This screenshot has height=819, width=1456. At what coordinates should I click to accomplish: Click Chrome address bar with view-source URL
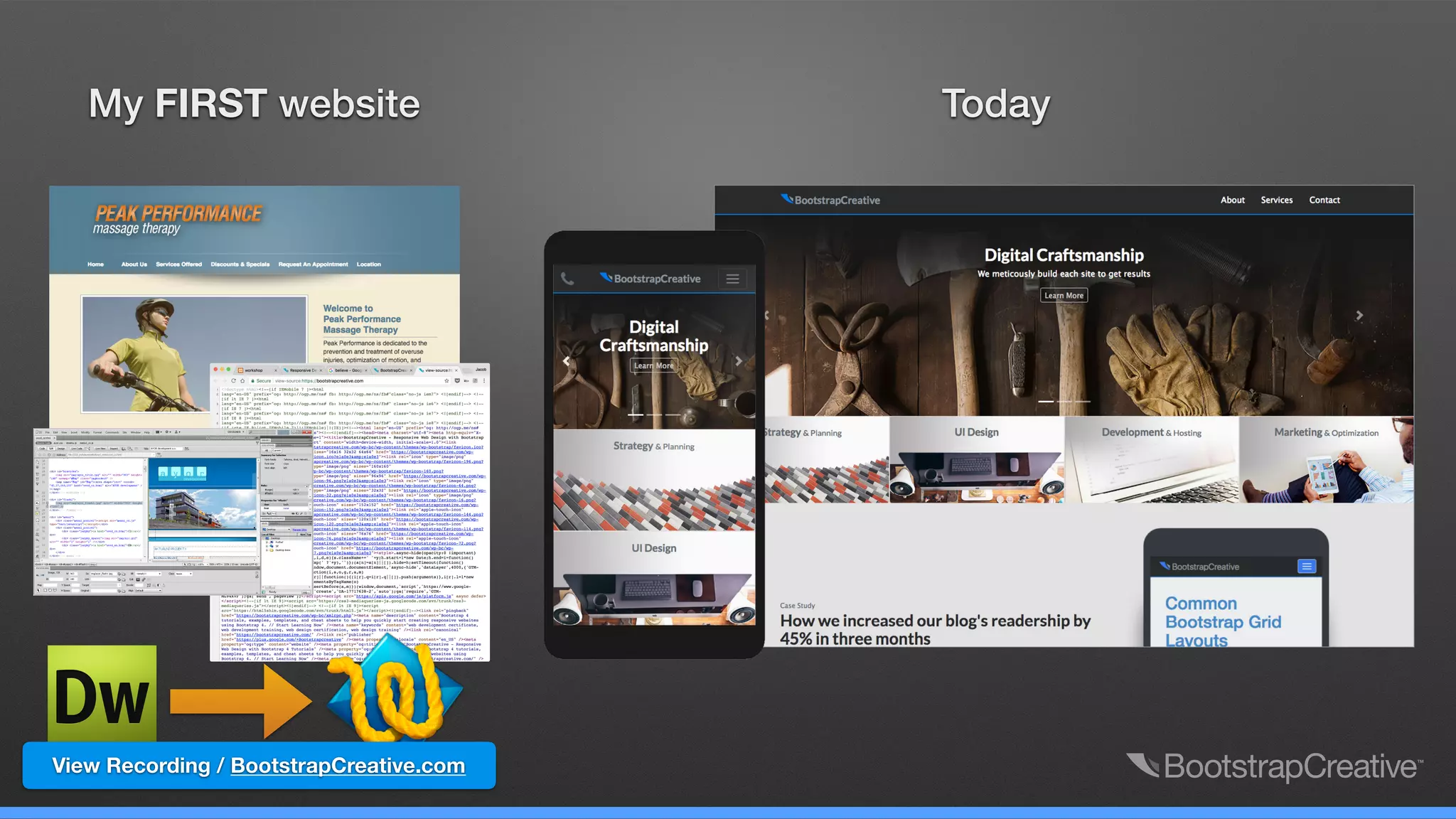pos(348,380)
